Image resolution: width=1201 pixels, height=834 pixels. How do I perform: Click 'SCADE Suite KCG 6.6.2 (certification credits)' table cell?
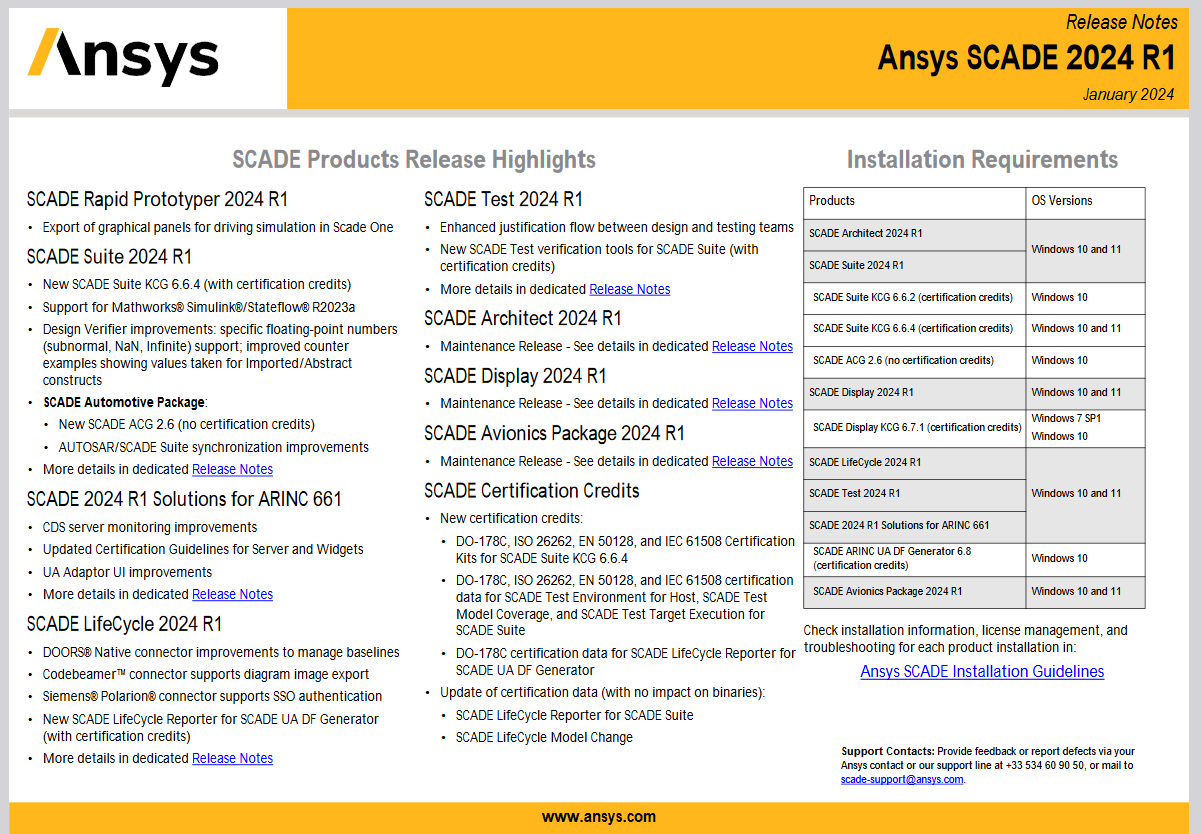coord(913,297)
